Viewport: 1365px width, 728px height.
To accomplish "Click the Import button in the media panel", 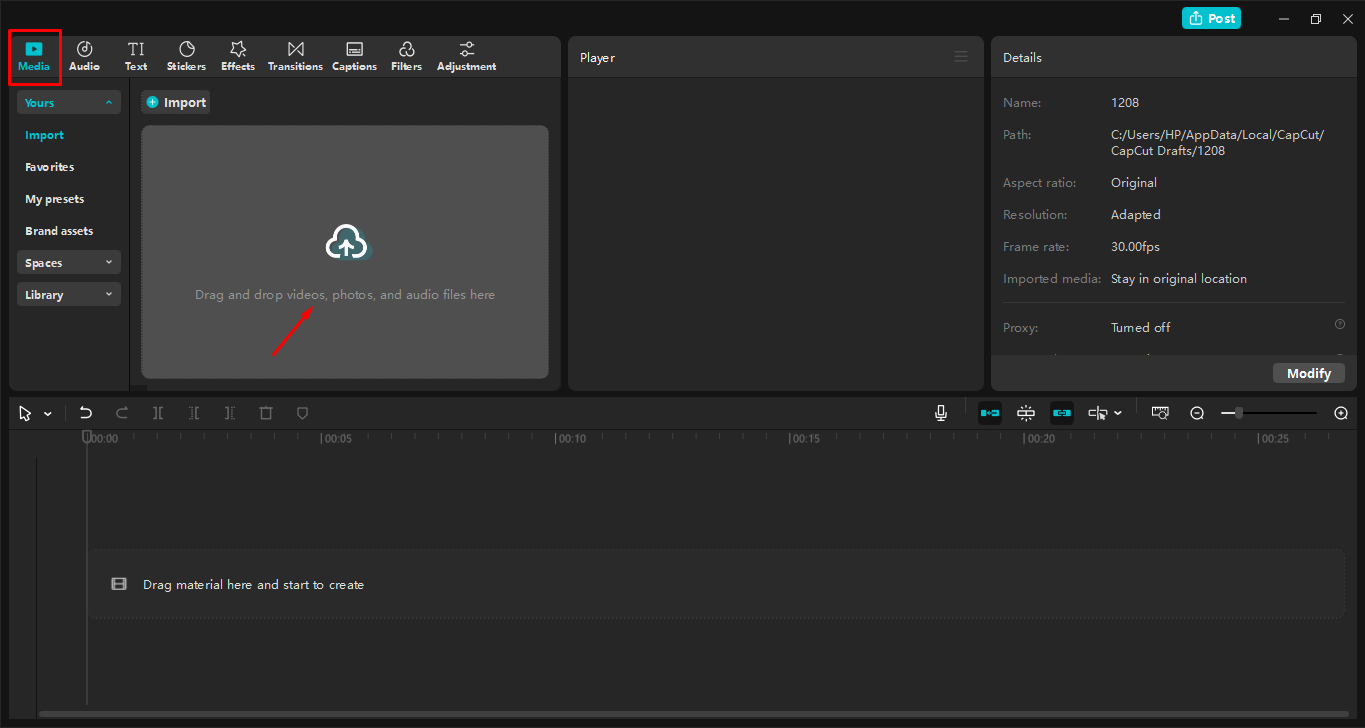I will click(x=175, y=101).
